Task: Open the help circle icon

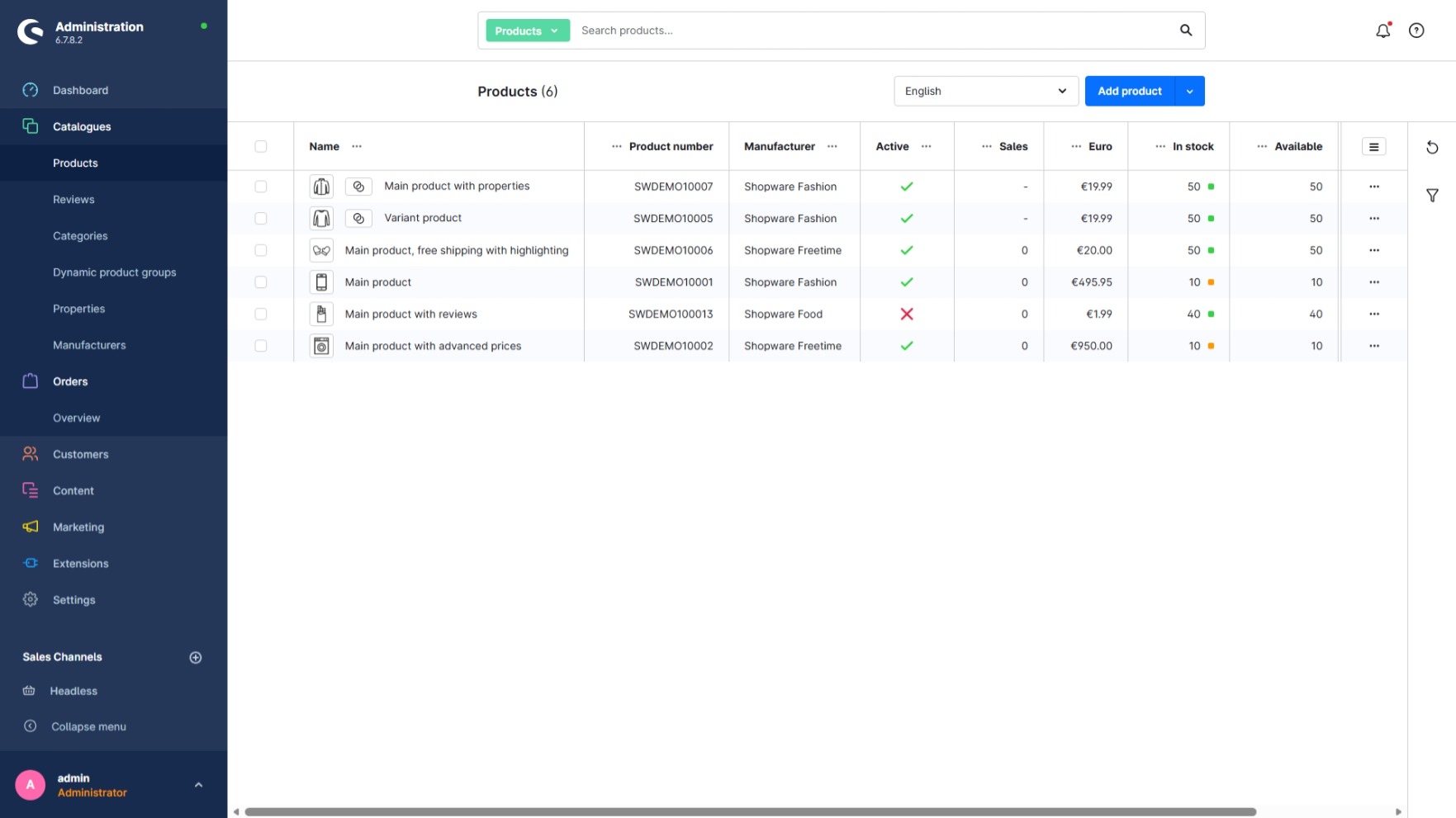Action: 1416,31
